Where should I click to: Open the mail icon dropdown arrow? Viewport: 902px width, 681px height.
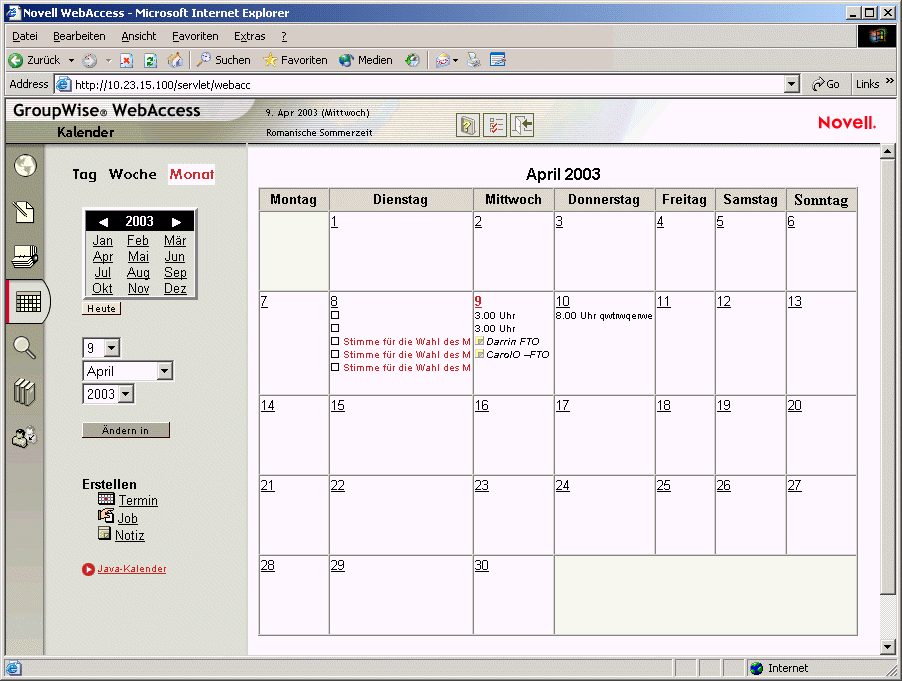tap(455, 60)
